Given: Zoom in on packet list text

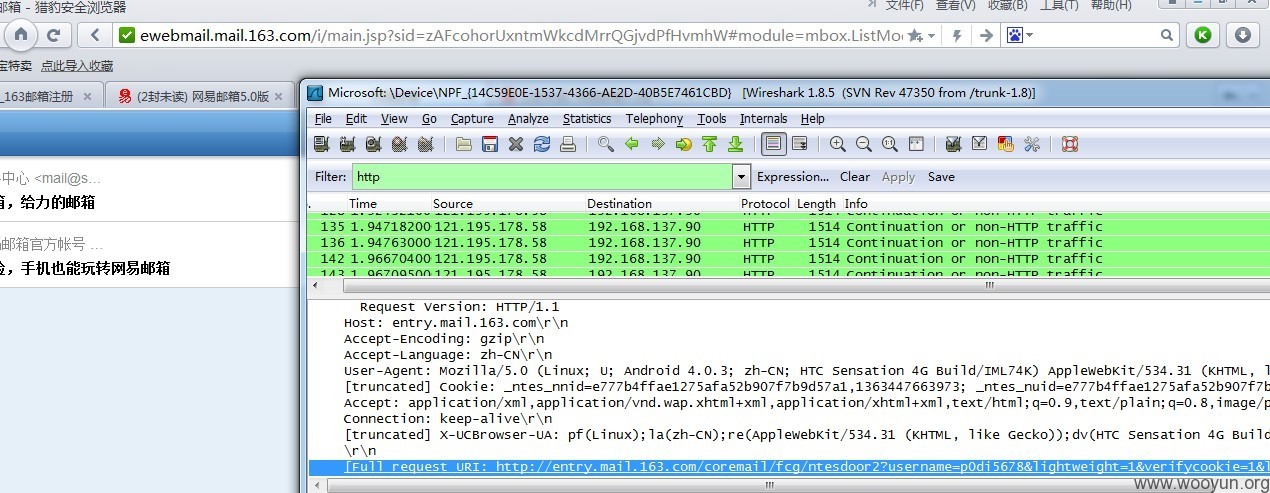Looking at the screenshot, I should point(838,144).
